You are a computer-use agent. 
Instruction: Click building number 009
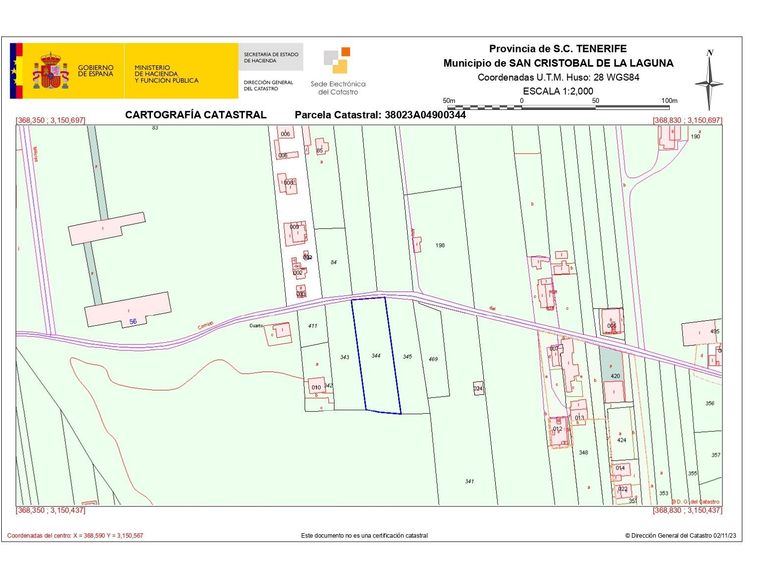tap(294, 227)
